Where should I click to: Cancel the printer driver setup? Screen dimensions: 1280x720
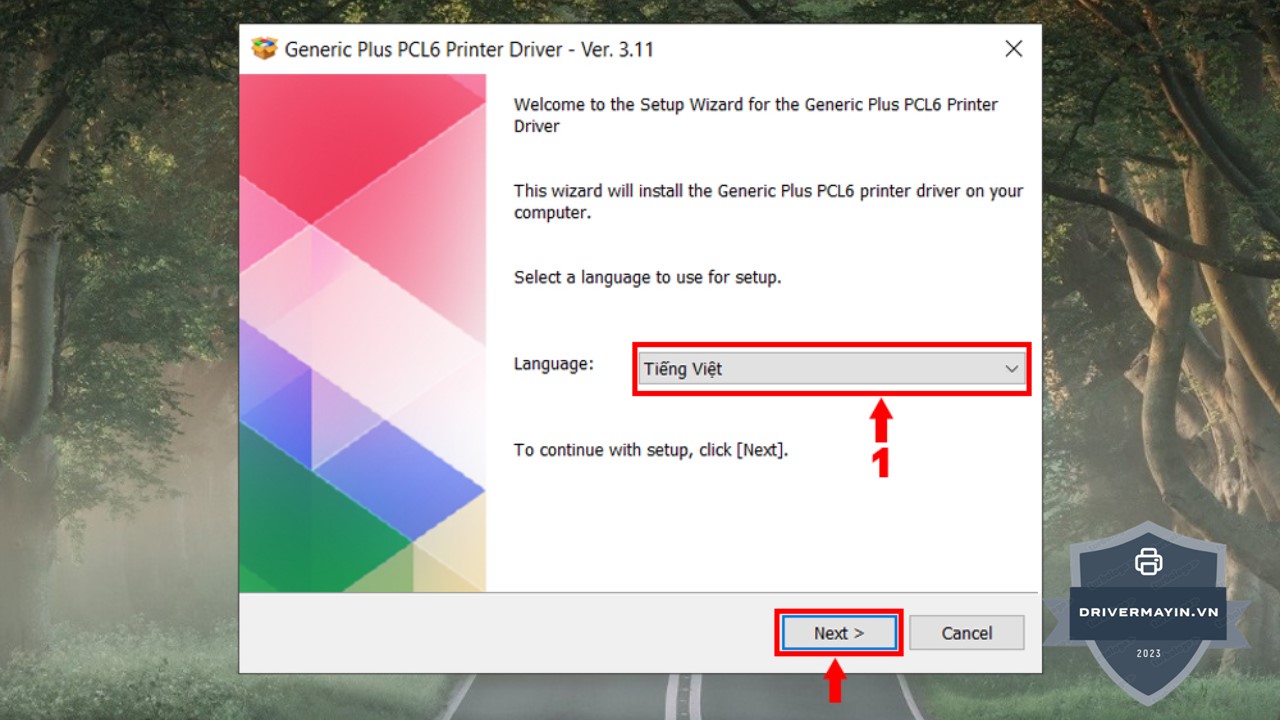(x=967, y=633)
